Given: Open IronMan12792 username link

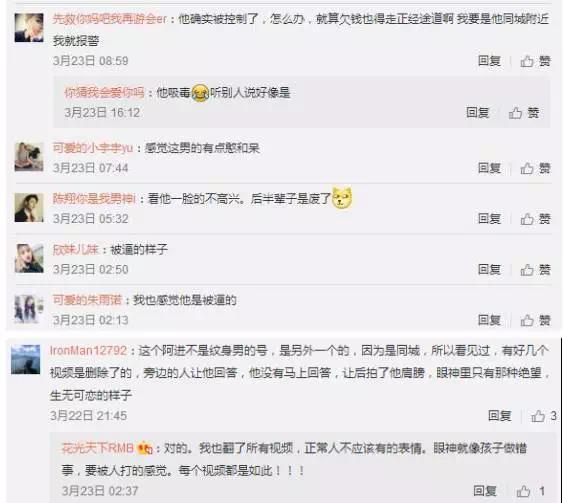Looking at the screenshot, I should tap(88, 350).
